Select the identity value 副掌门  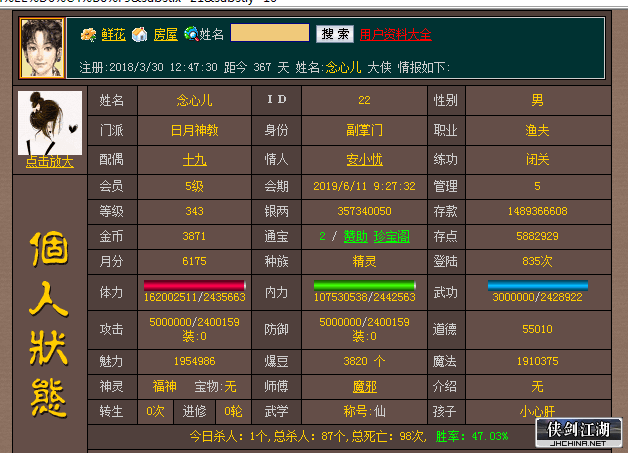[364, 130]
